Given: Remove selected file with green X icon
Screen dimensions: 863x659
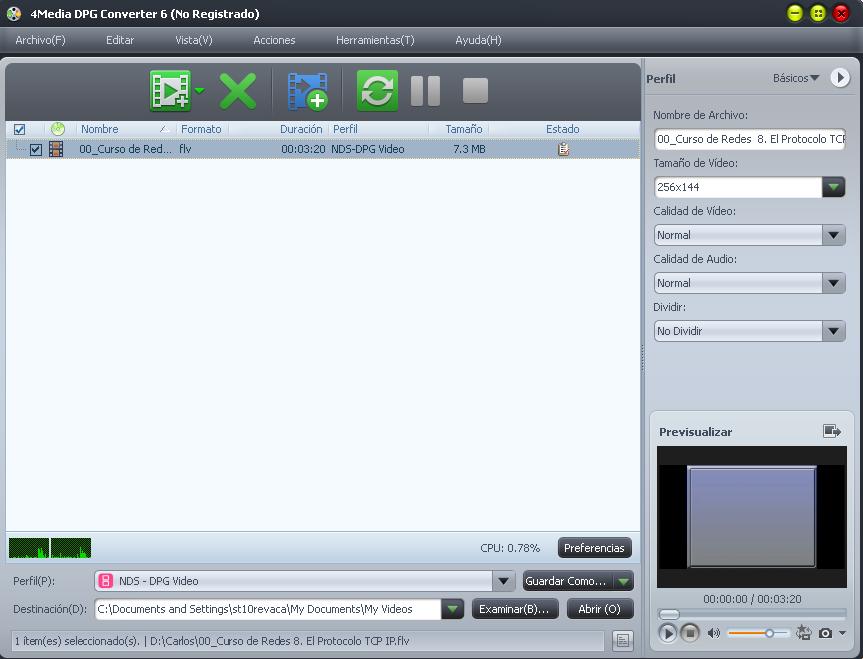Looking at the screenshot, I should coord(238,91).
